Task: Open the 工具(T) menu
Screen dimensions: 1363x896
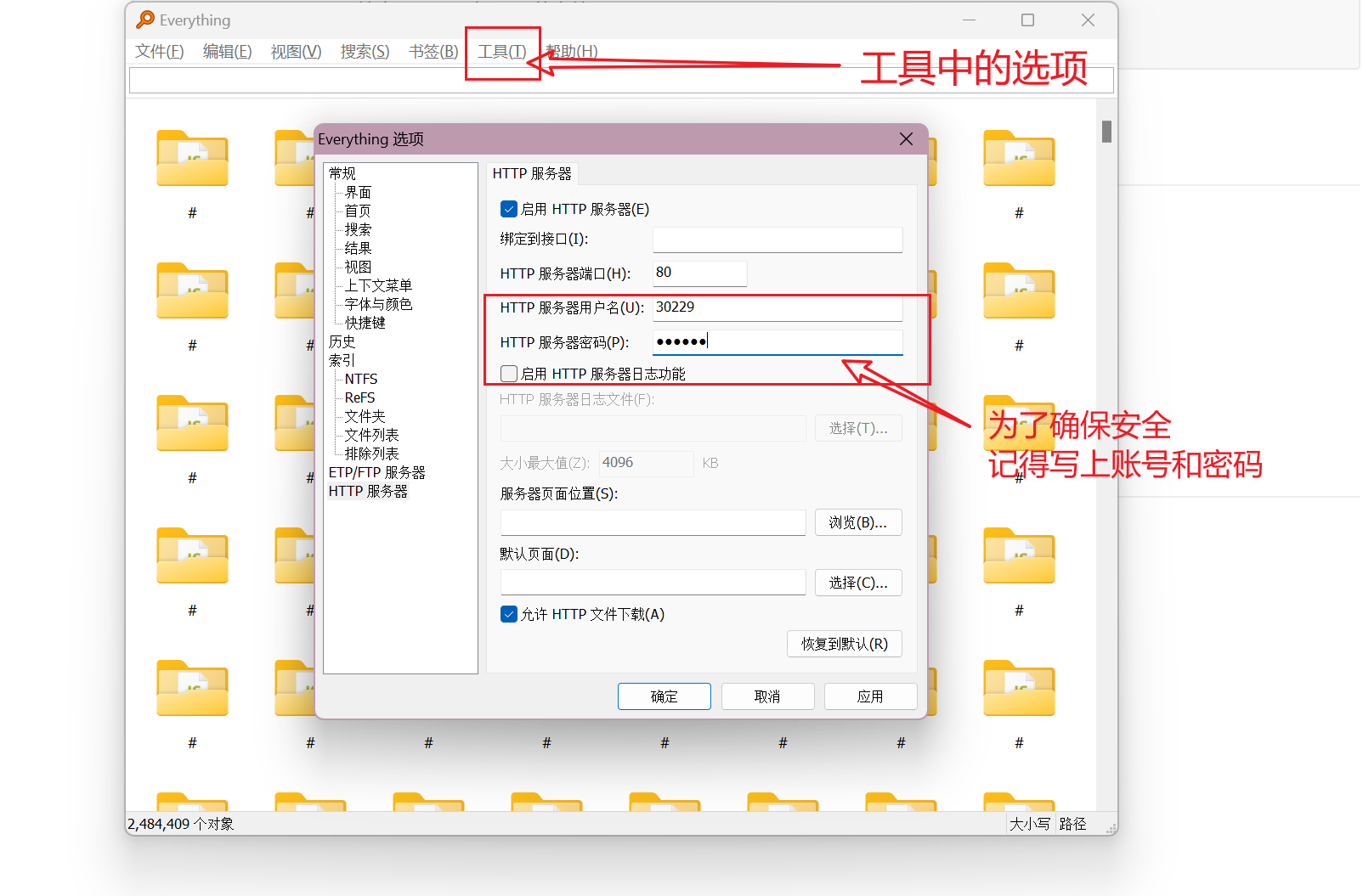Action: tap(502, 52)
